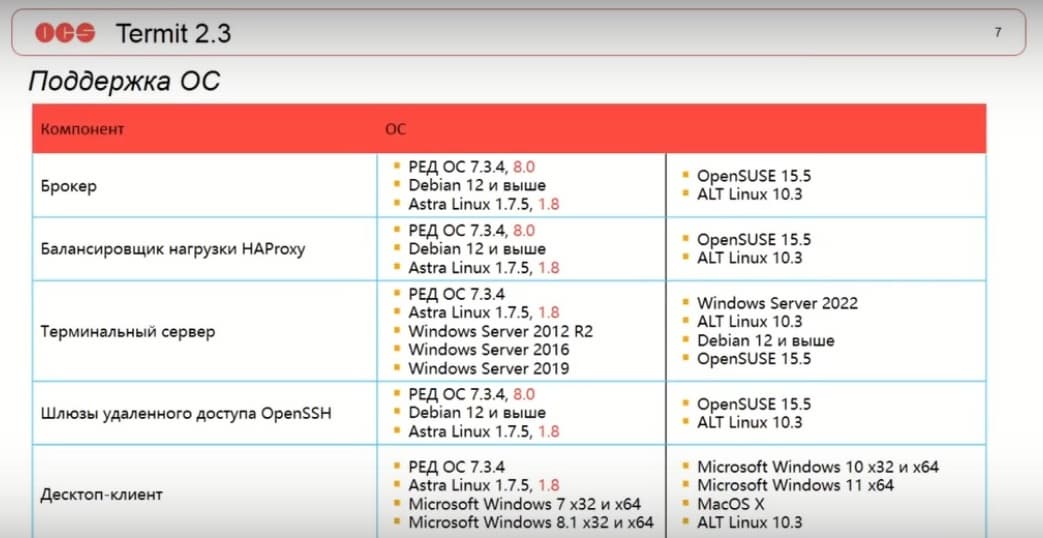
Task: Select the Windows Server 2019 entry
Action: tap(488, 368)
